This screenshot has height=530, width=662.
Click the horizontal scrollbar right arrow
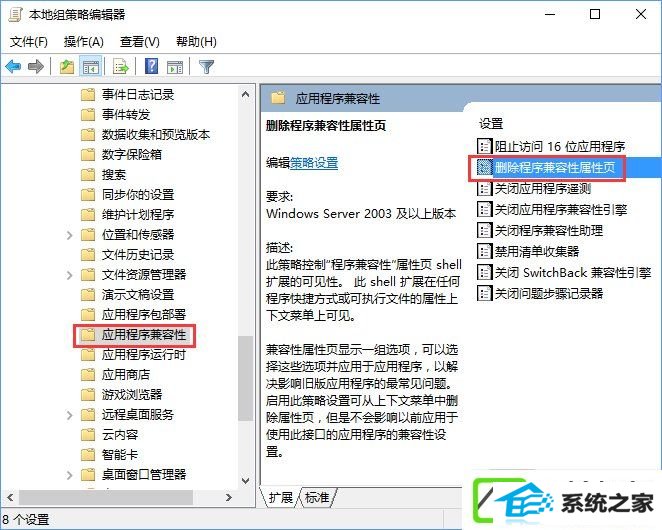tap(228, 497)
